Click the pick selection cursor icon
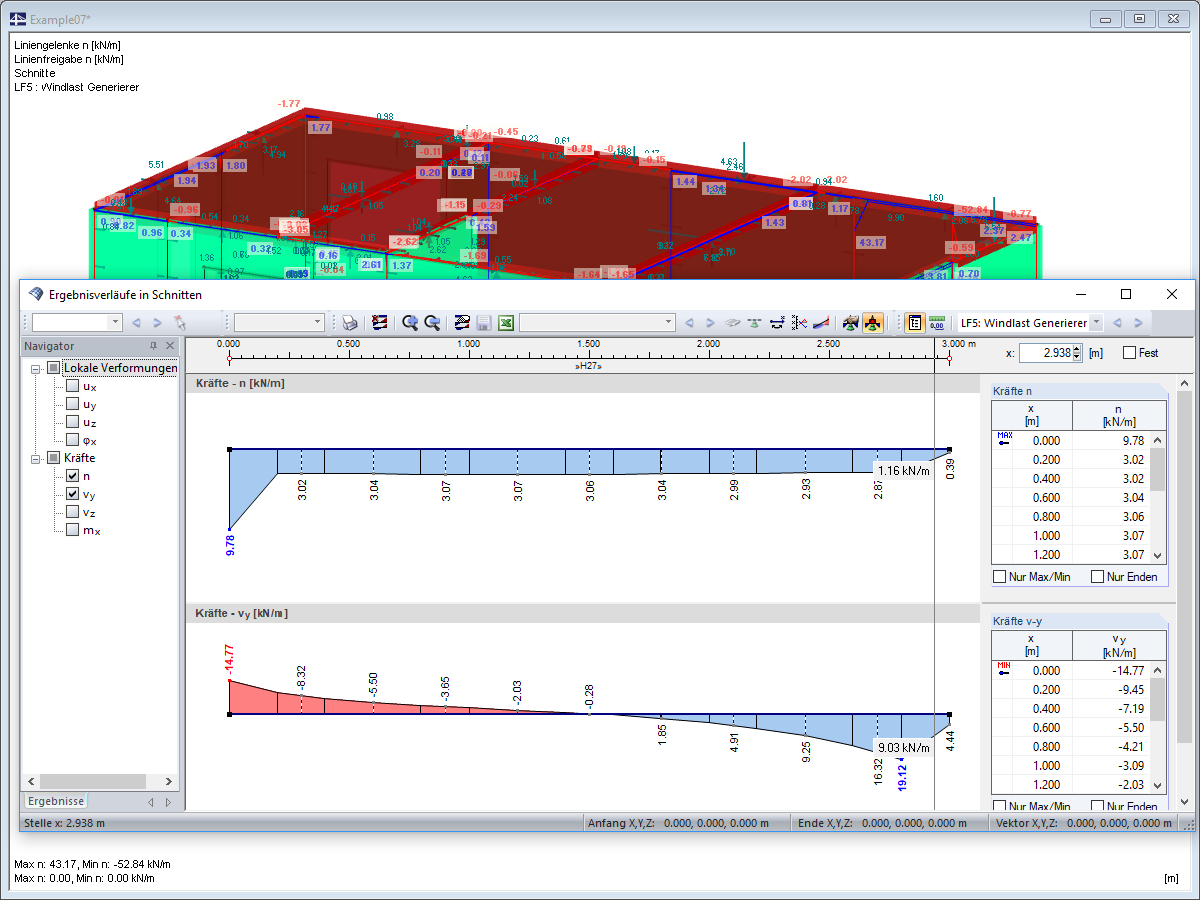This screenshot has height=900, width=1200. tap(180, 323)
